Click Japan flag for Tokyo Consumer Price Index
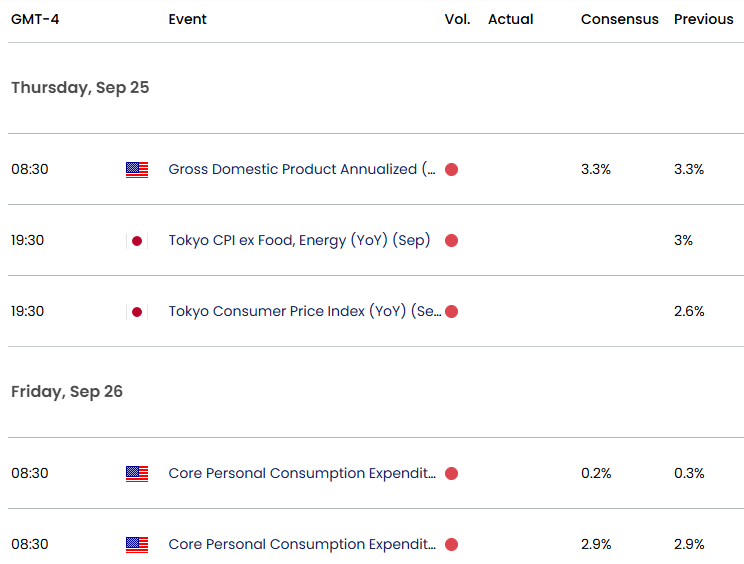This screenshot has width=744, height=564. point(137,312)
